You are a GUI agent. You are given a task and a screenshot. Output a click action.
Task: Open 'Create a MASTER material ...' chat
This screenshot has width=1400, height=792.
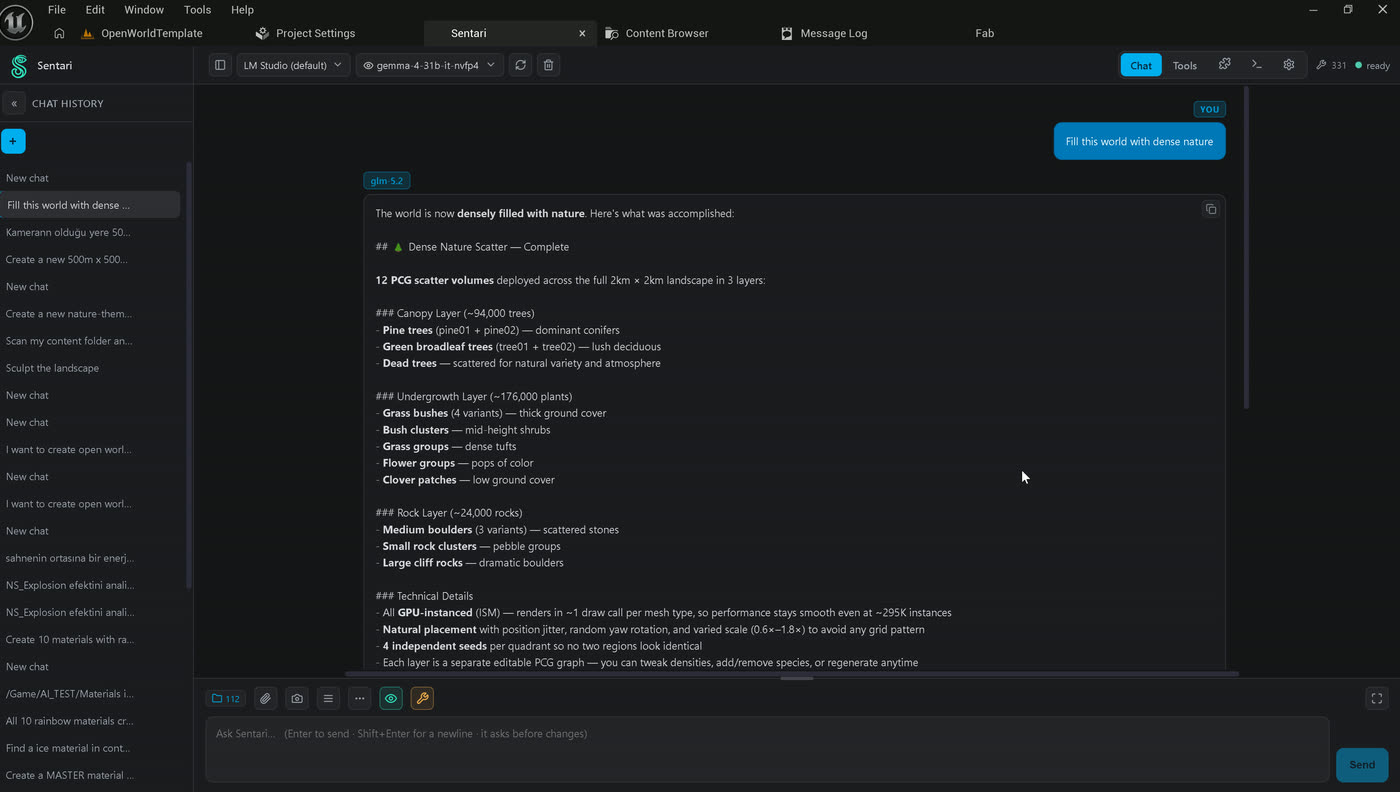[x=90, y=775]
